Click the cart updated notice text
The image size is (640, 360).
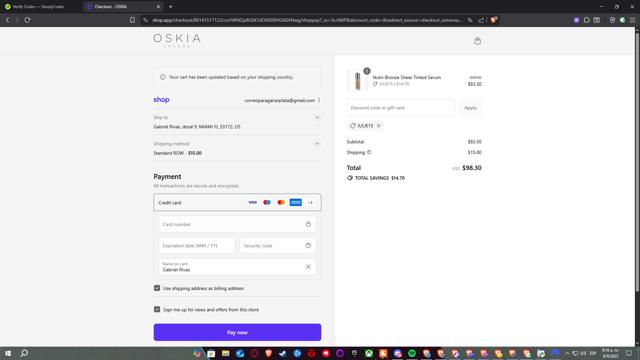231,77
